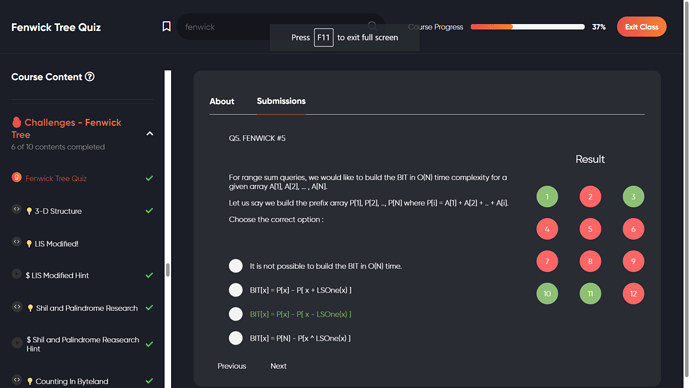Go to the Previous question

point(232,366)
